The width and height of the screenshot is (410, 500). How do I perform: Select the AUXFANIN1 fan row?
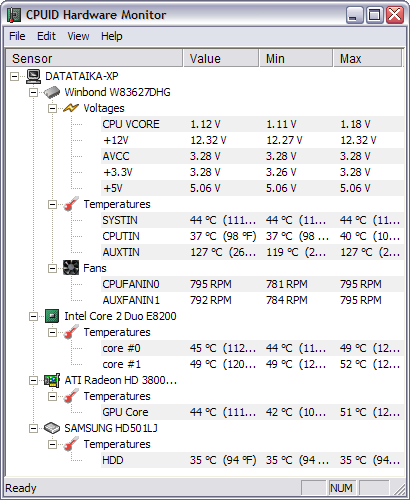point(252,300)
